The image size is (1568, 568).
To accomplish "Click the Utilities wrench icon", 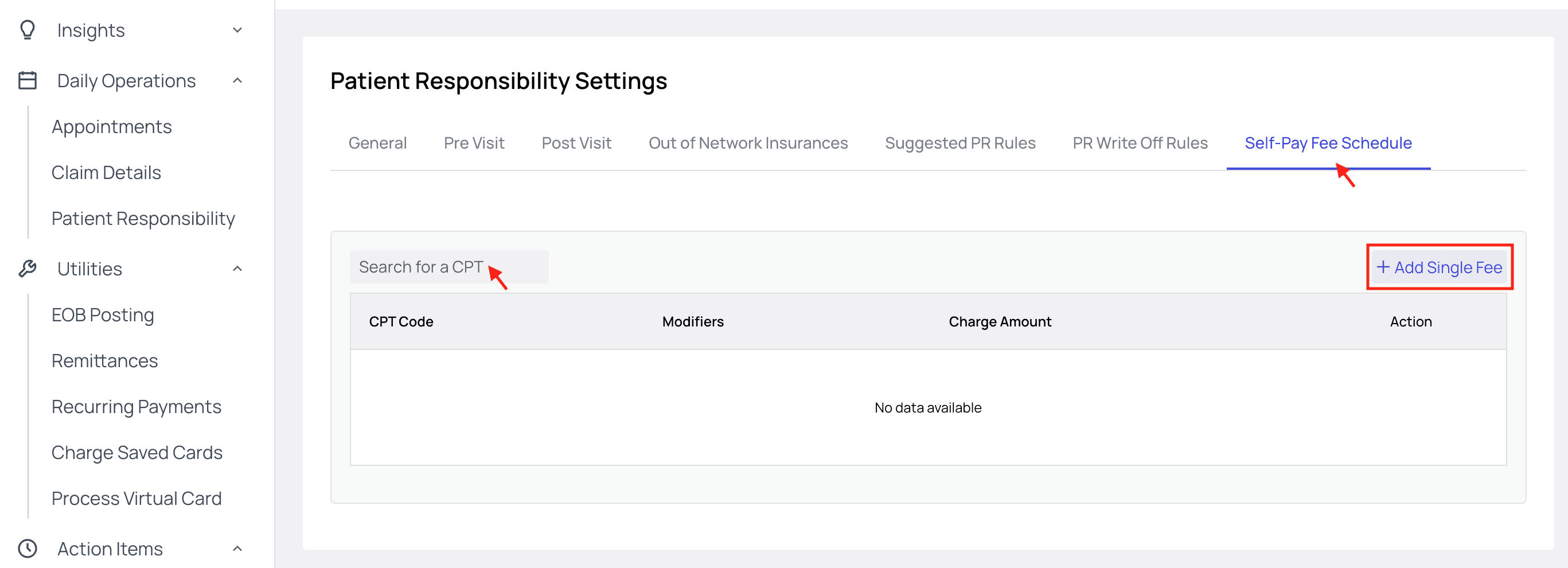I will (28, 269).
